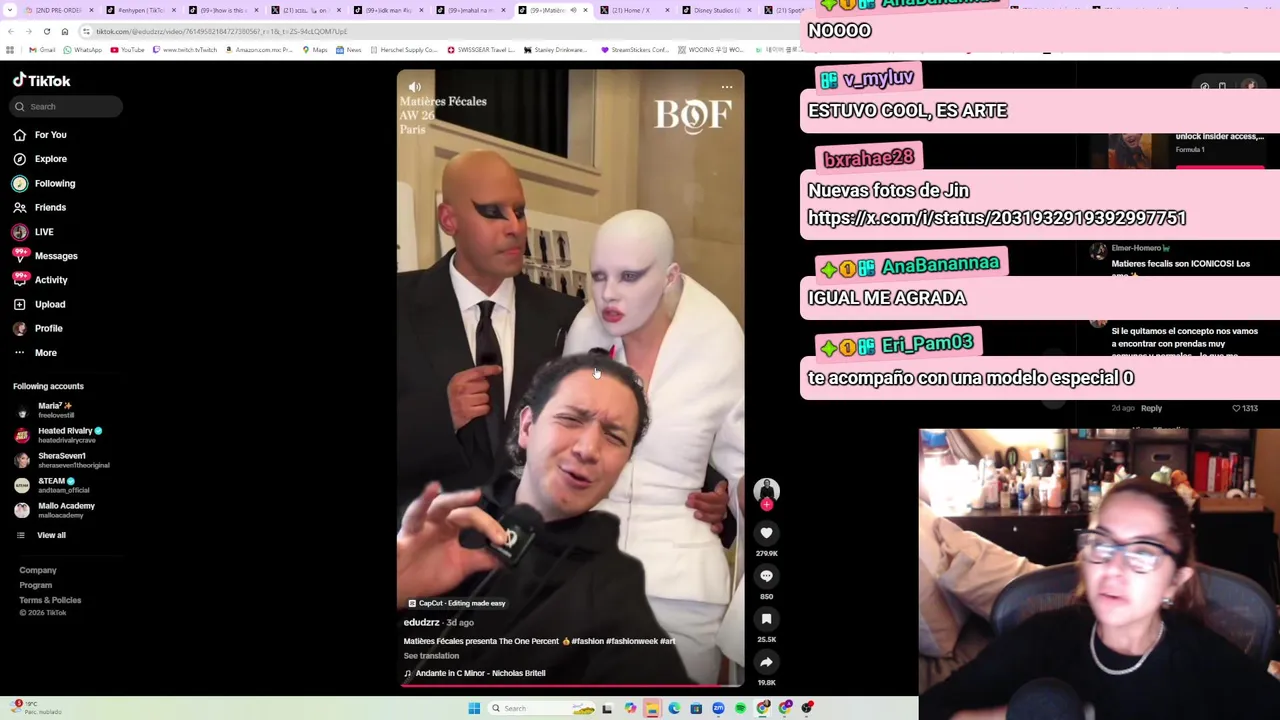The image size is (1280, 720).
Task: Open Andante in C Minor sound link
Action: pos(480,673)
